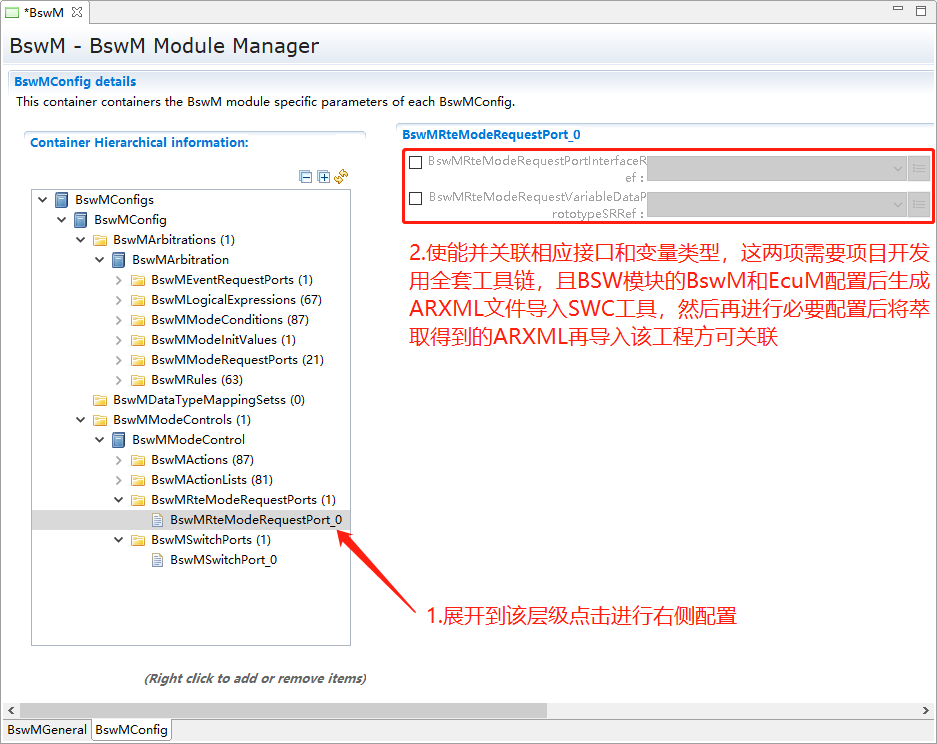The image size is (937, 744).
Task: Click the BswMSwitchPort_0 document icon
Action: pos(157,560)
